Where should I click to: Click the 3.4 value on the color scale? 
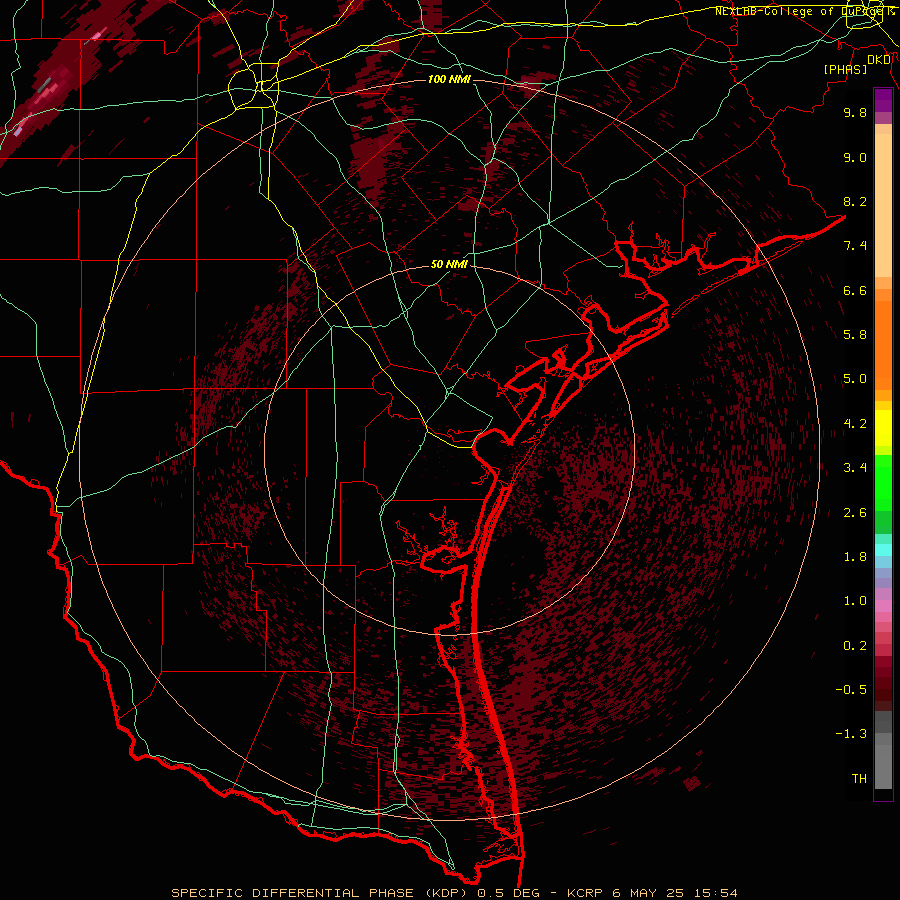click(x=855, y=468)
